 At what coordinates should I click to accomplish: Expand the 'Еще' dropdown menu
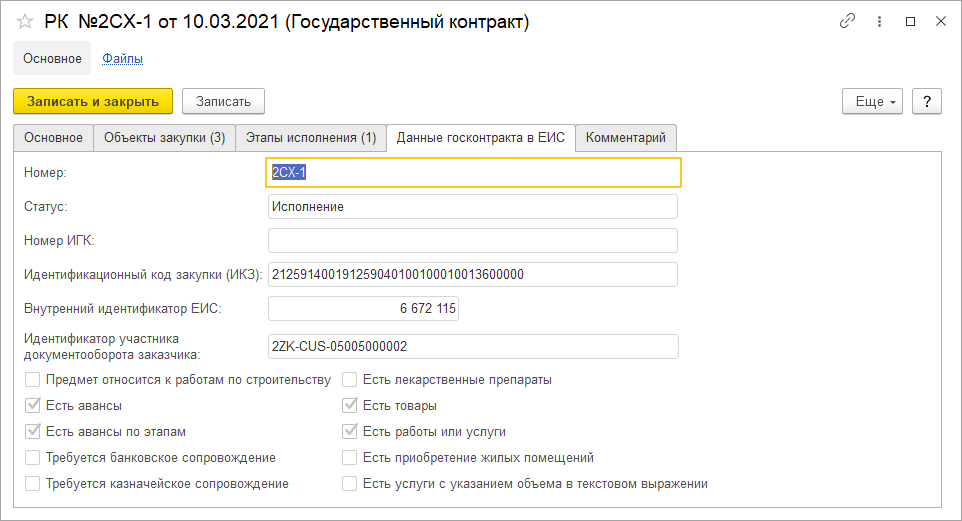(x=874, y=101)
